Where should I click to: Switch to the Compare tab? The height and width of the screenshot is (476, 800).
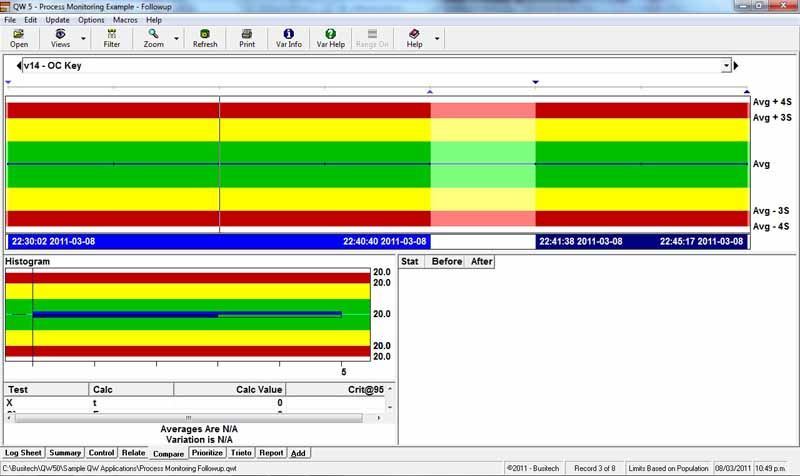pyautogui.click(x=168, y=454)
